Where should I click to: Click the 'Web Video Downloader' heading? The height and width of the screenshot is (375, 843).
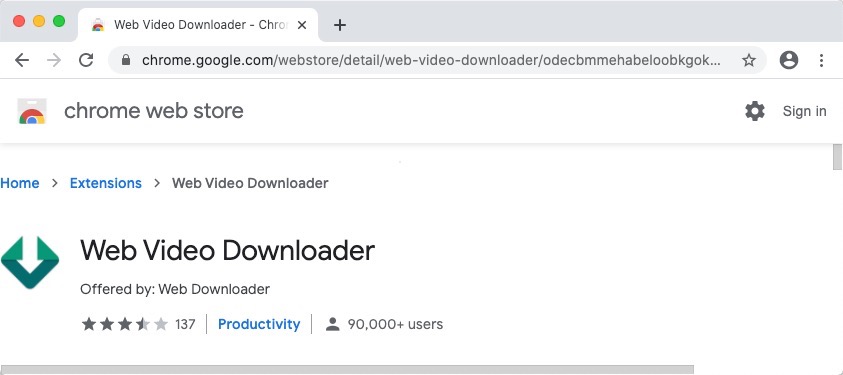227,251
